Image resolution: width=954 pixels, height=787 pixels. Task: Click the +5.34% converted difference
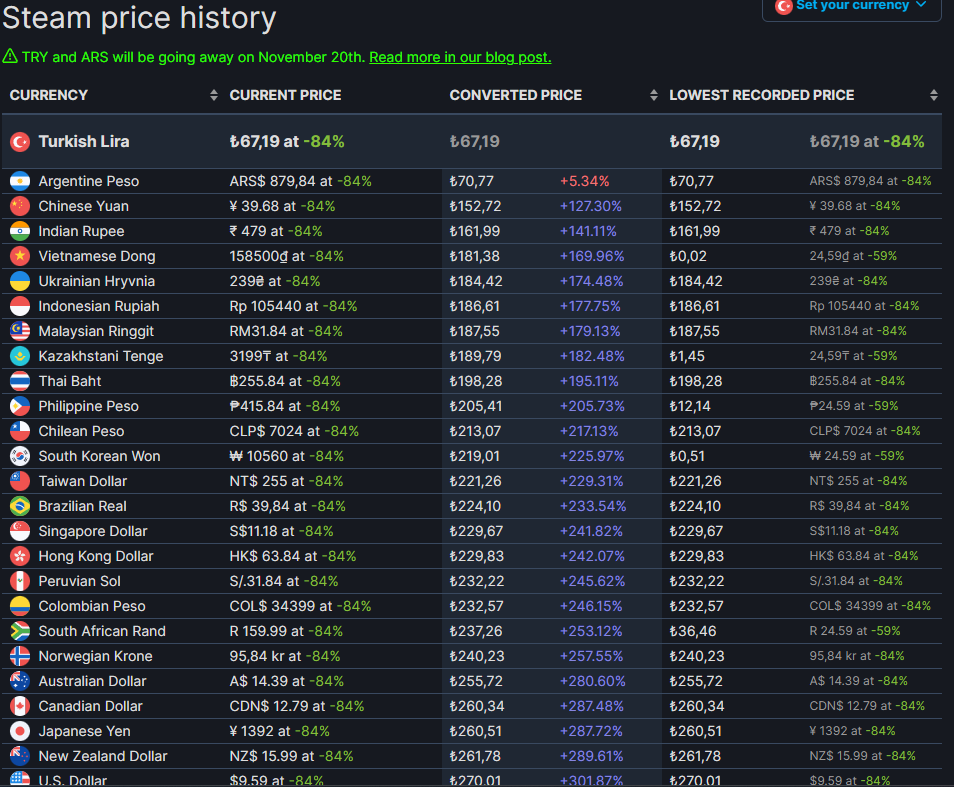[585, 181]
